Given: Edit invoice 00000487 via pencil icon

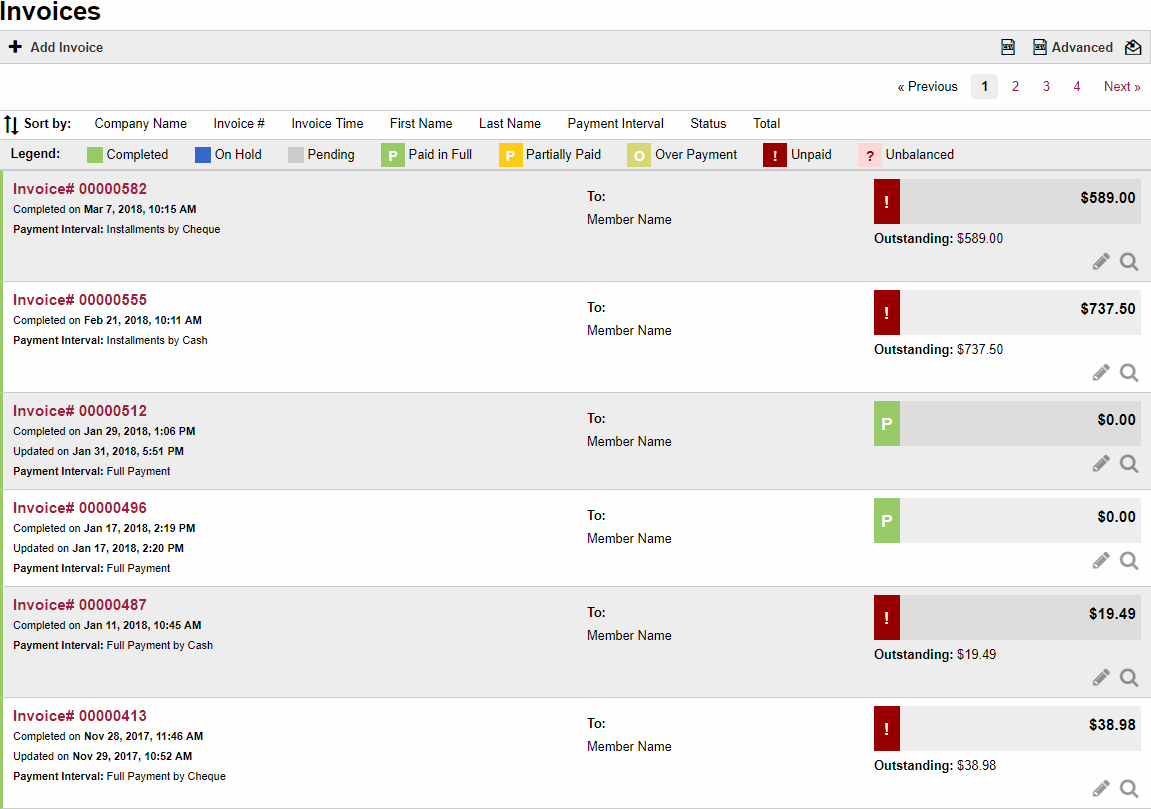Looking at the screenshot, I should point(1101,678).
